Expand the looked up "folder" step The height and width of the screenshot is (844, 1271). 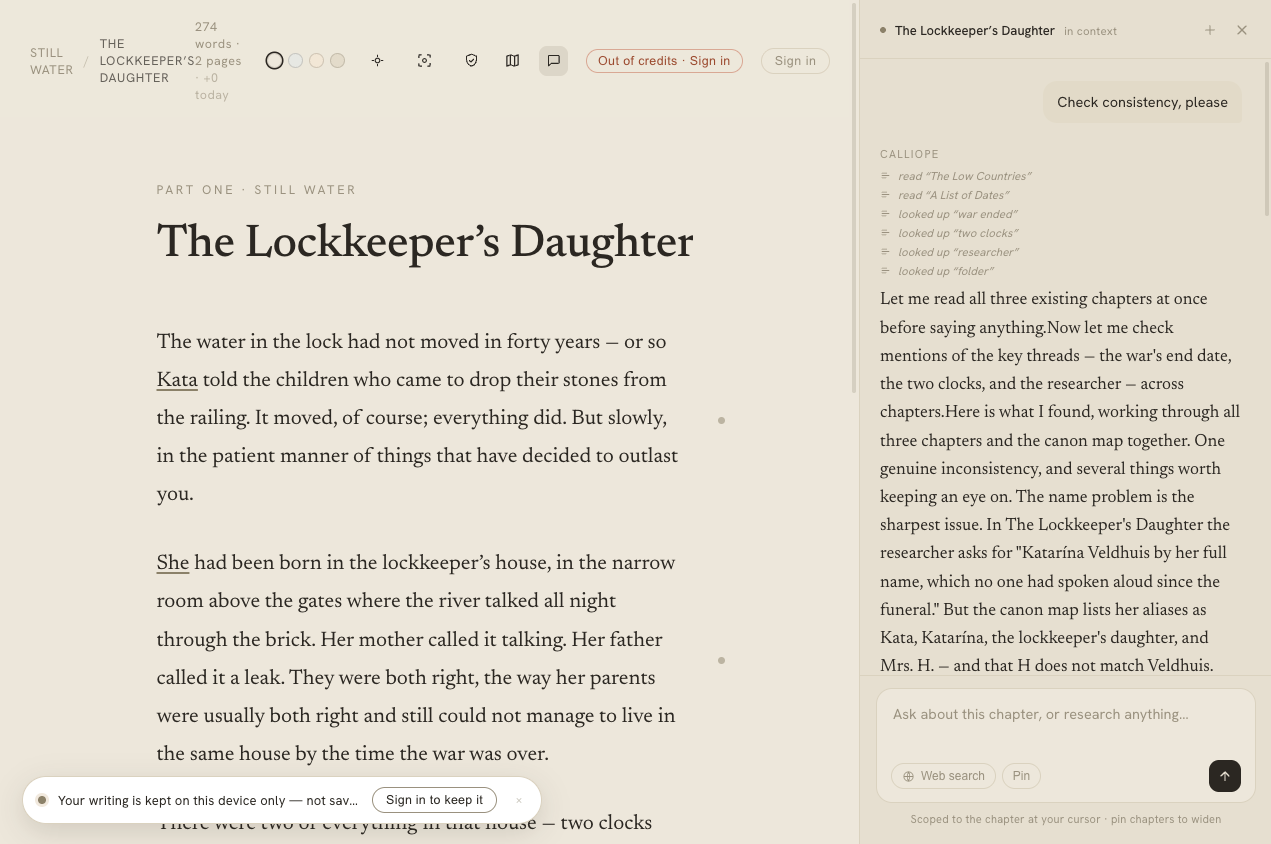point(937,271)
